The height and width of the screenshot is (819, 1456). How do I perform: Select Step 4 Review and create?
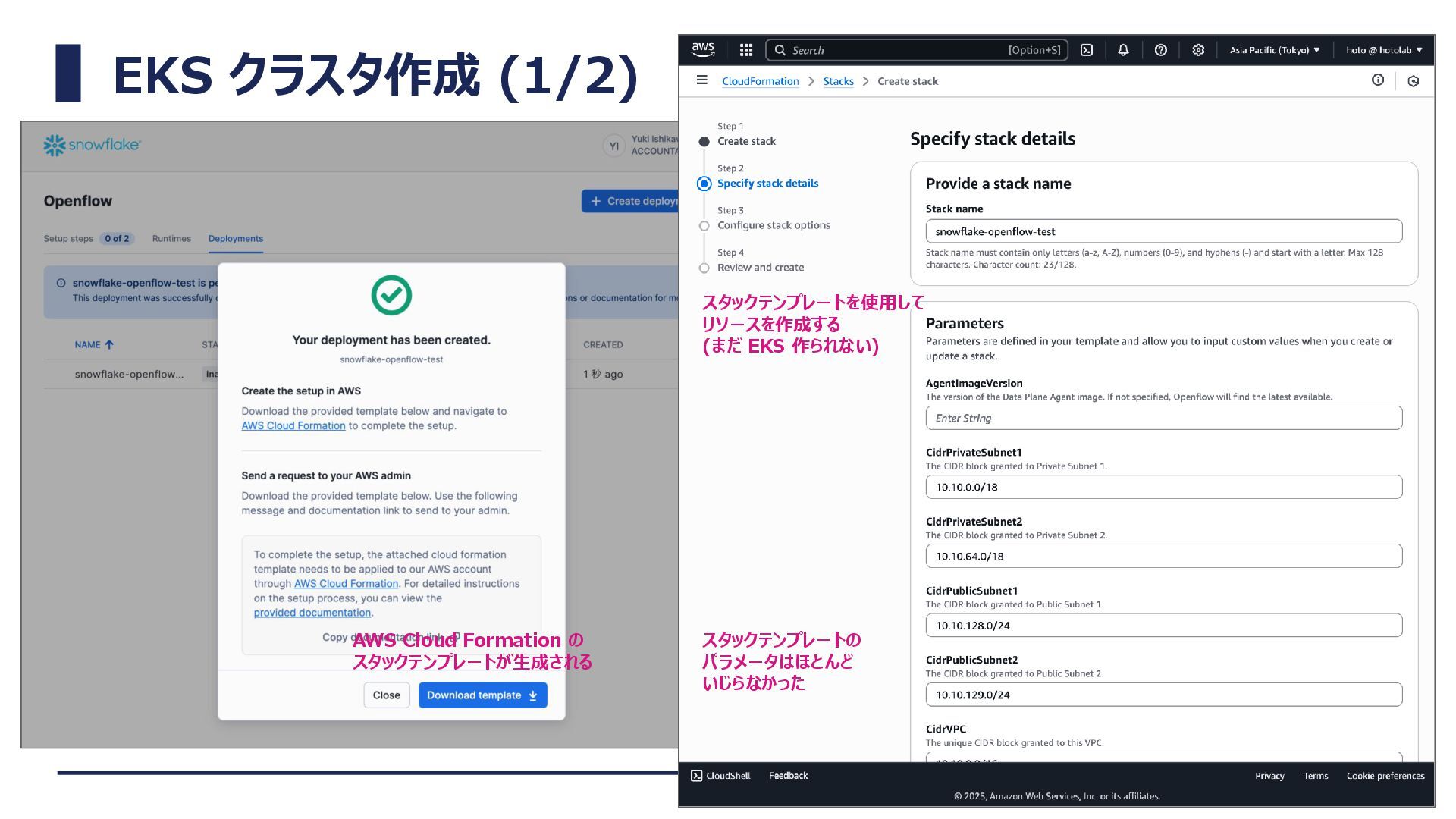[761, 268]
